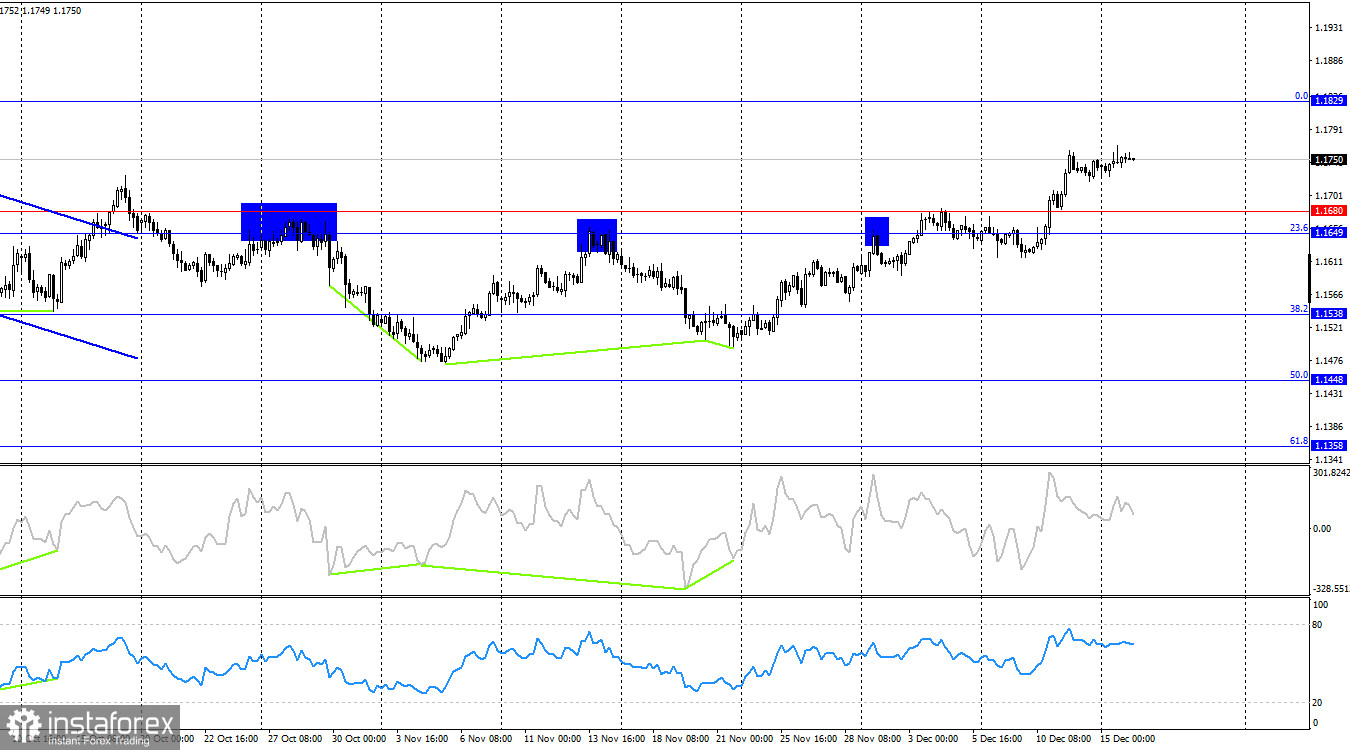The image size is (1350, 750).
Task: Click the 13 Nov 16:00 time label
Action: 615,740
